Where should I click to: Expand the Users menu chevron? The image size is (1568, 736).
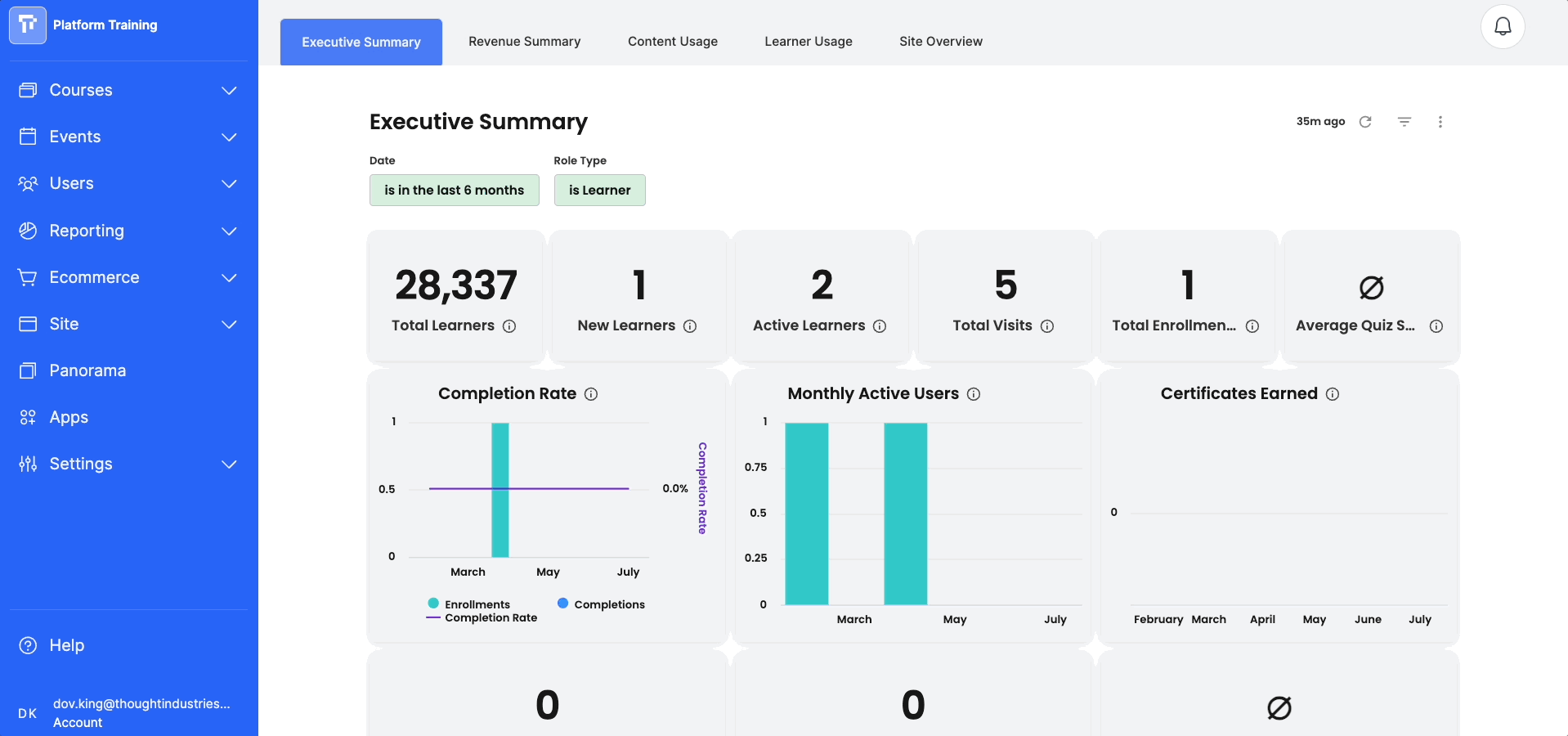tap(230, 183)
